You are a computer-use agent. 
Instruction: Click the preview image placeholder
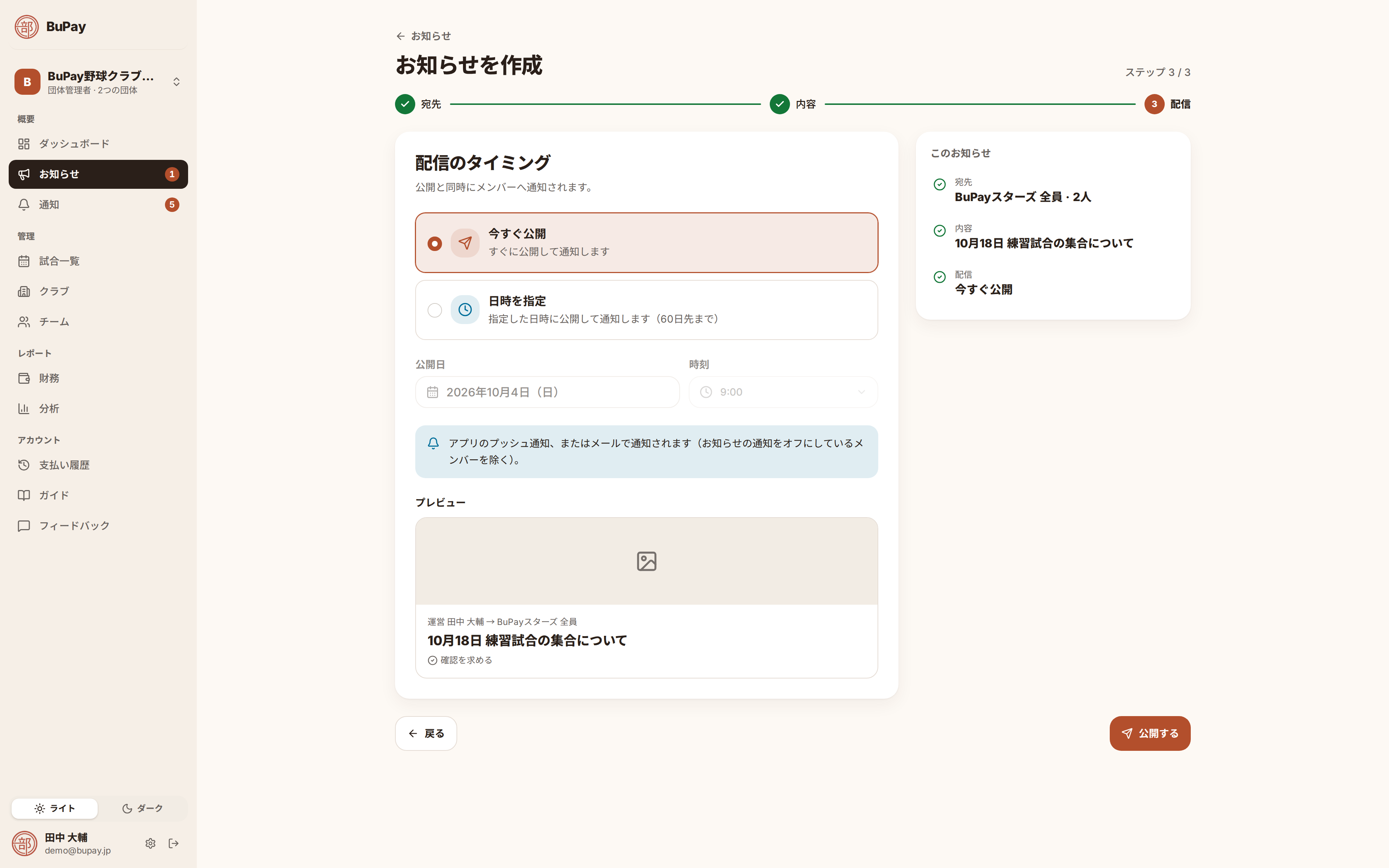click(x=646, y=561)
